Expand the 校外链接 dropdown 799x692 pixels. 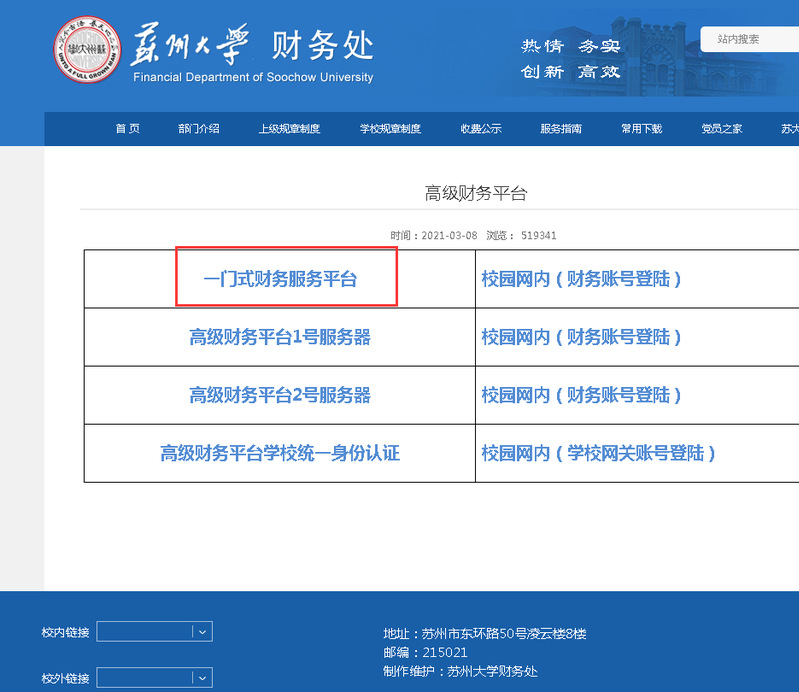pos(154,678)
